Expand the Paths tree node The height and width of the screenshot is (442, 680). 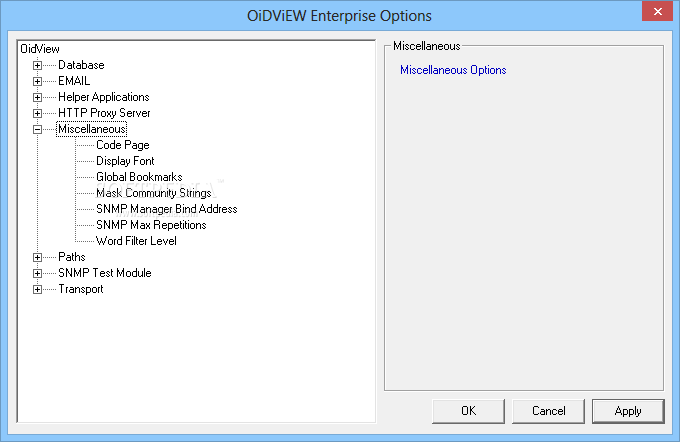(37, 258)
